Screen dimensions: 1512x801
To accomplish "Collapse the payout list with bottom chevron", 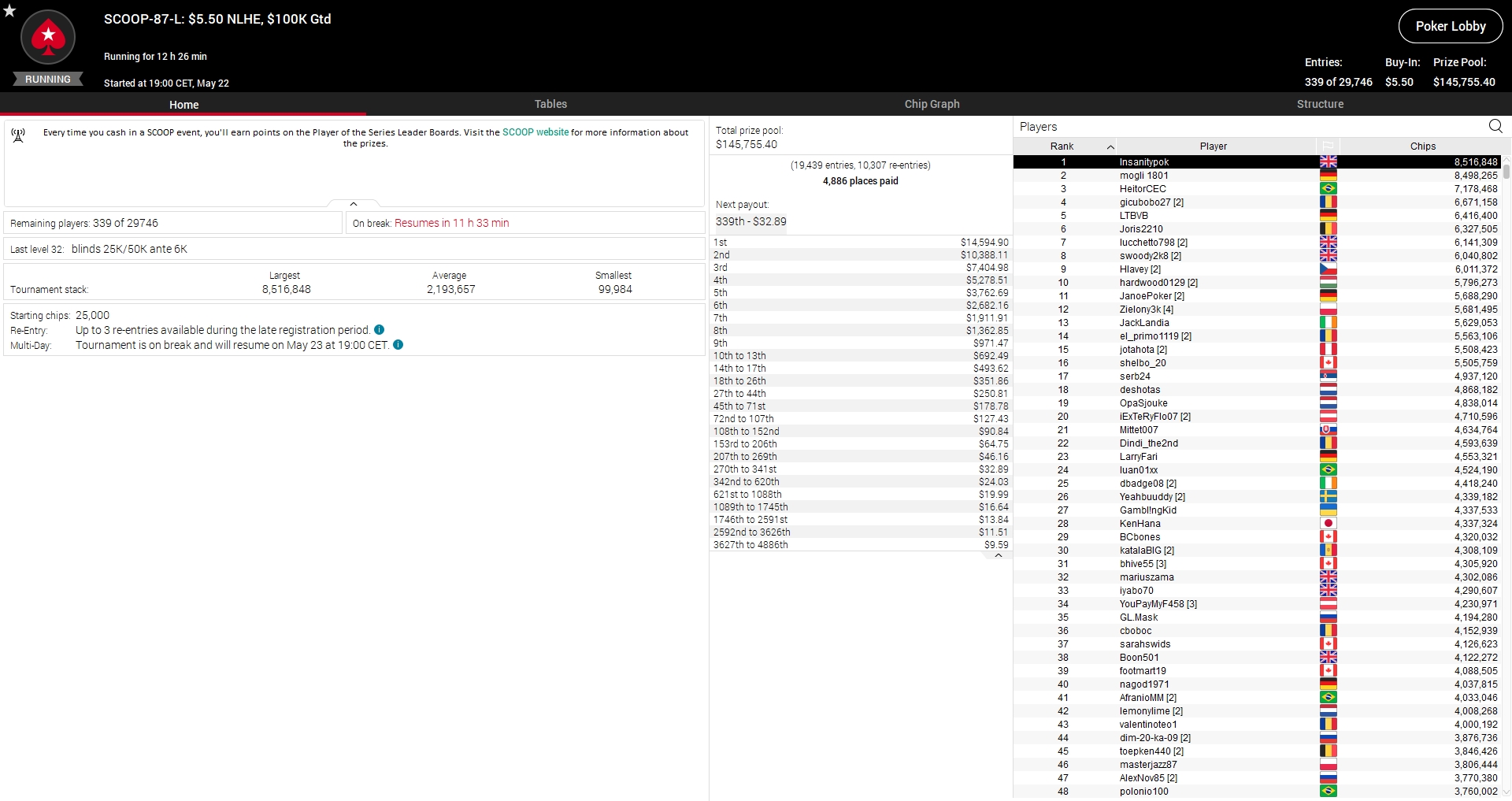I will (x=998, y=555).
